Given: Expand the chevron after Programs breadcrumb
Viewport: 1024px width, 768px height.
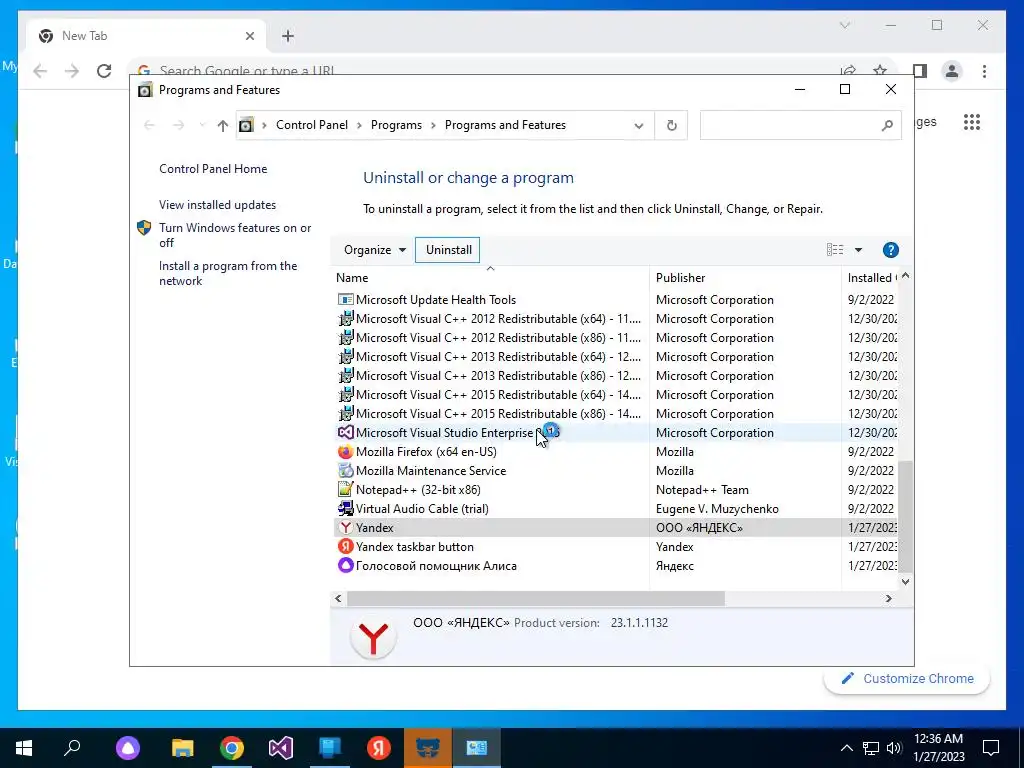Looking at the screenshot, I should coord(433,125).
